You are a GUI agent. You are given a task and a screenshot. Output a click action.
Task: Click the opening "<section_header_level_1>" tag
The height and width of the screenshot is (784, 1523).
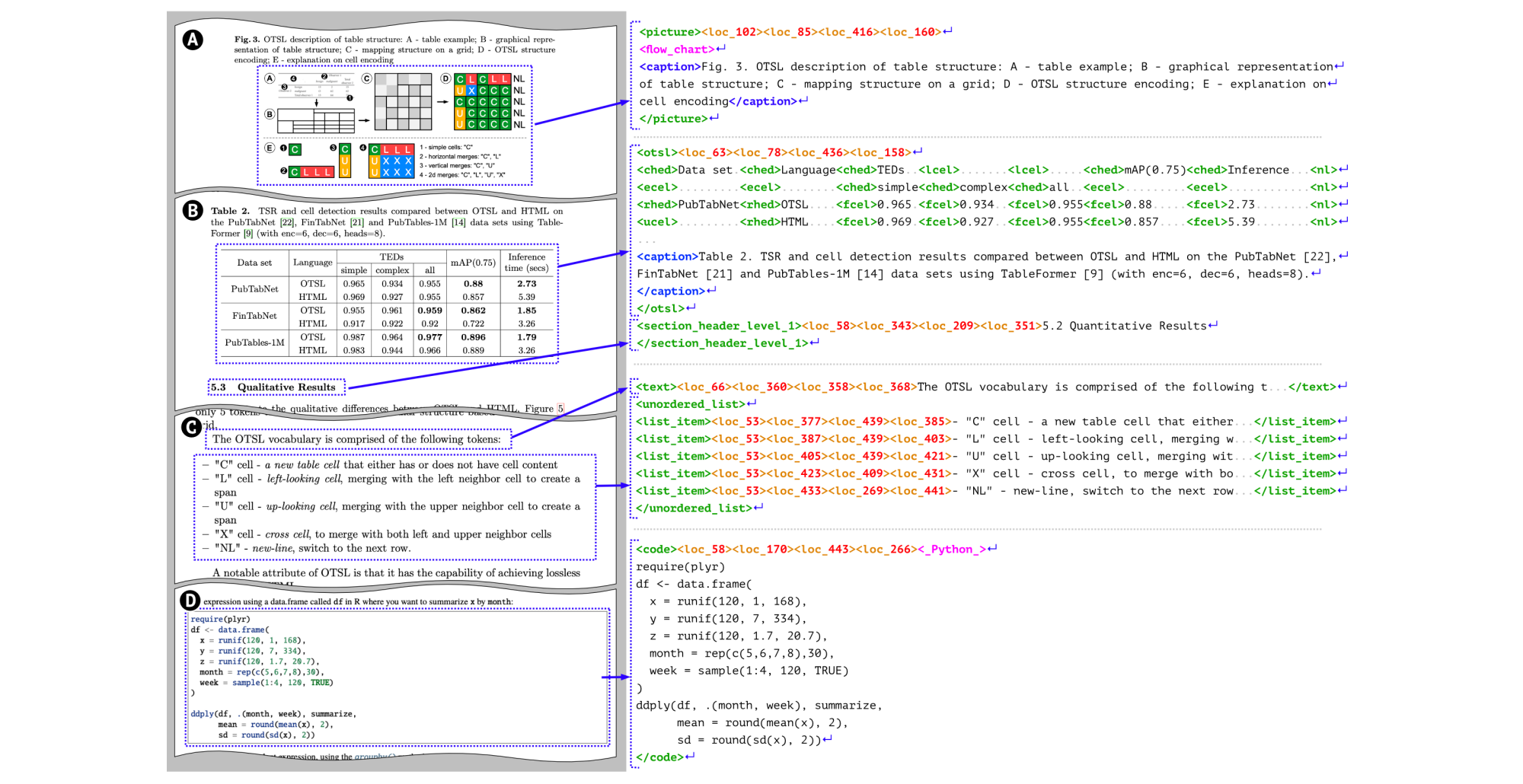pos(719,326)
